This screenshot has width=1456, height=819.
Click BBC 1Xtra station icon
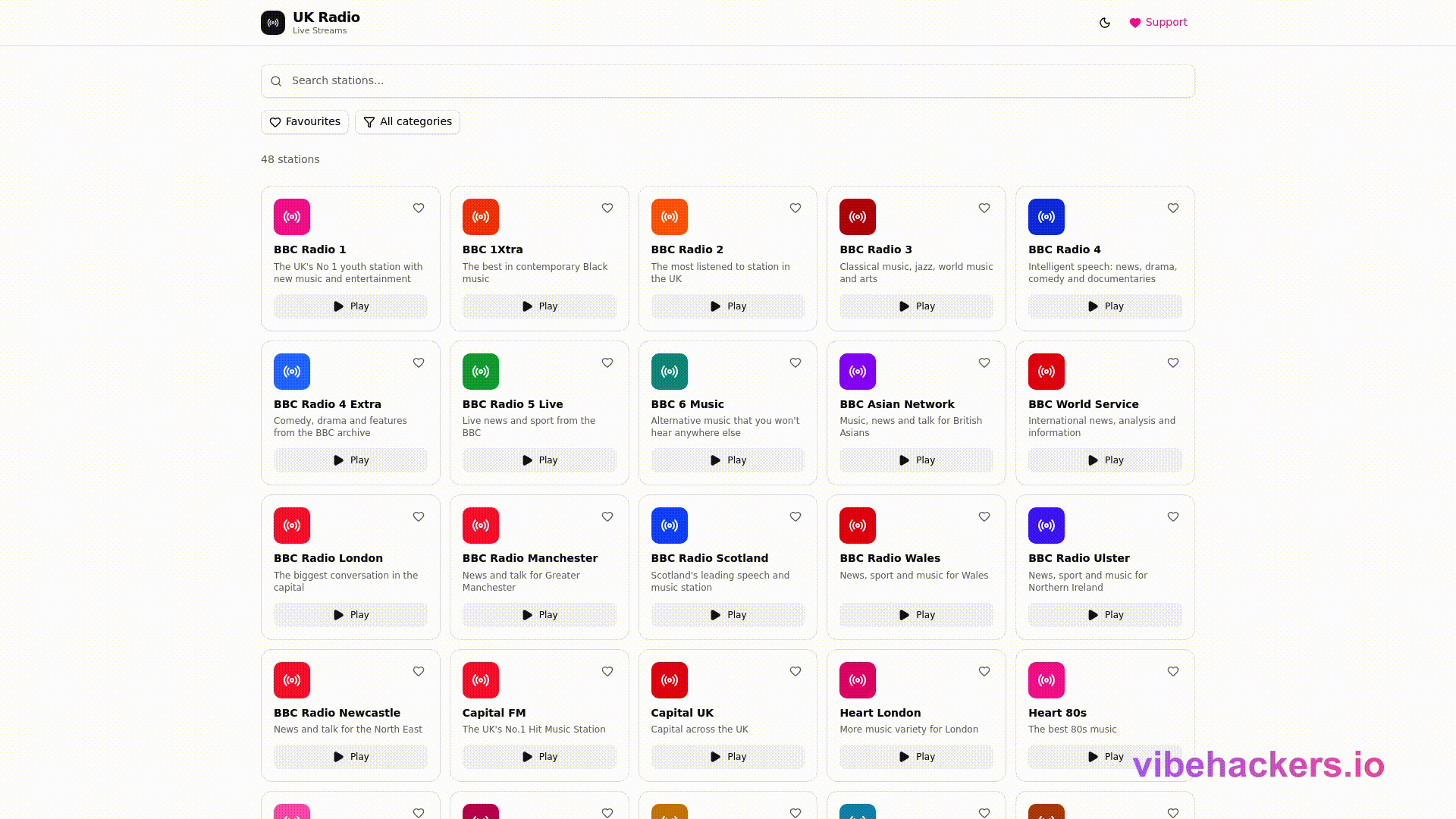coord(481,217)
